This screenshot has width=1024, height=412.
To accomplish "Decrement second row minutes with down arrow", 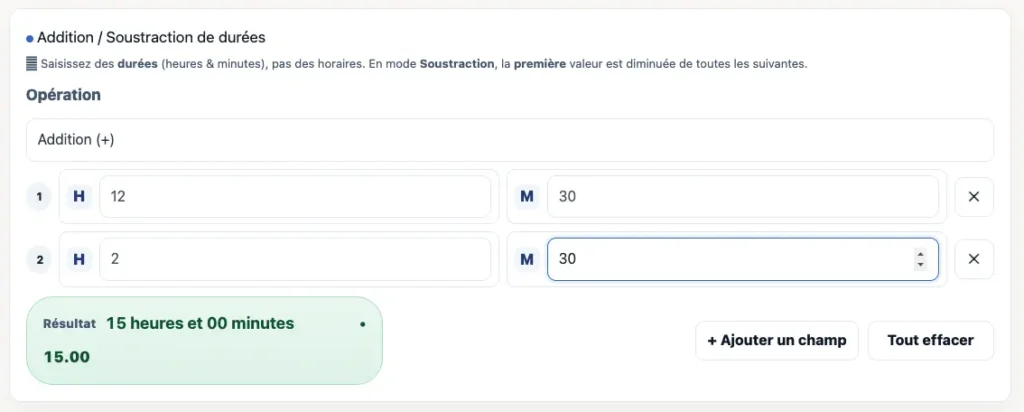I will tap(920, 265).
